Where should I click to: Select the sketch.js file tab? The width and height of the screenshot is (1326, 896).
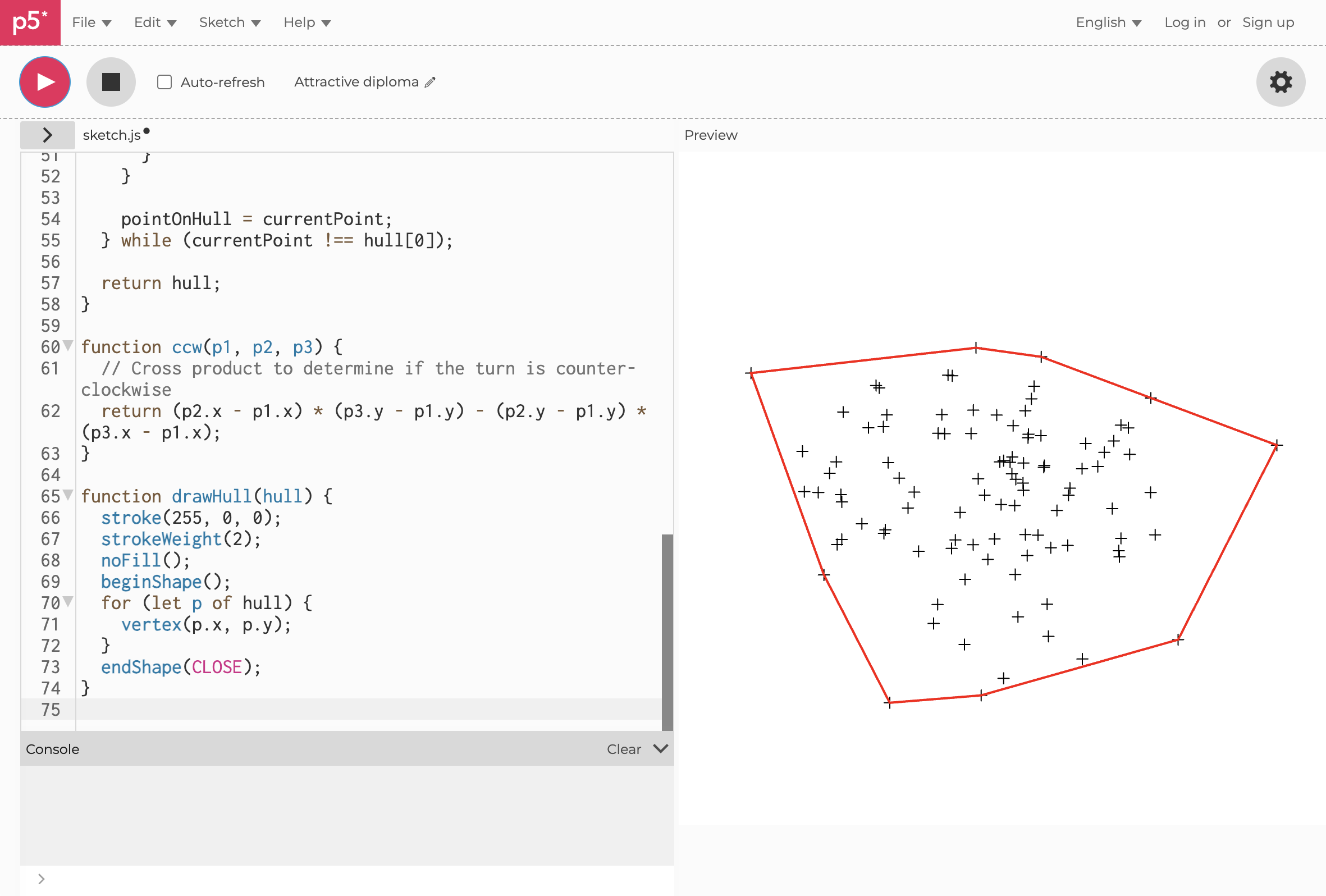(x=112, y=135)
